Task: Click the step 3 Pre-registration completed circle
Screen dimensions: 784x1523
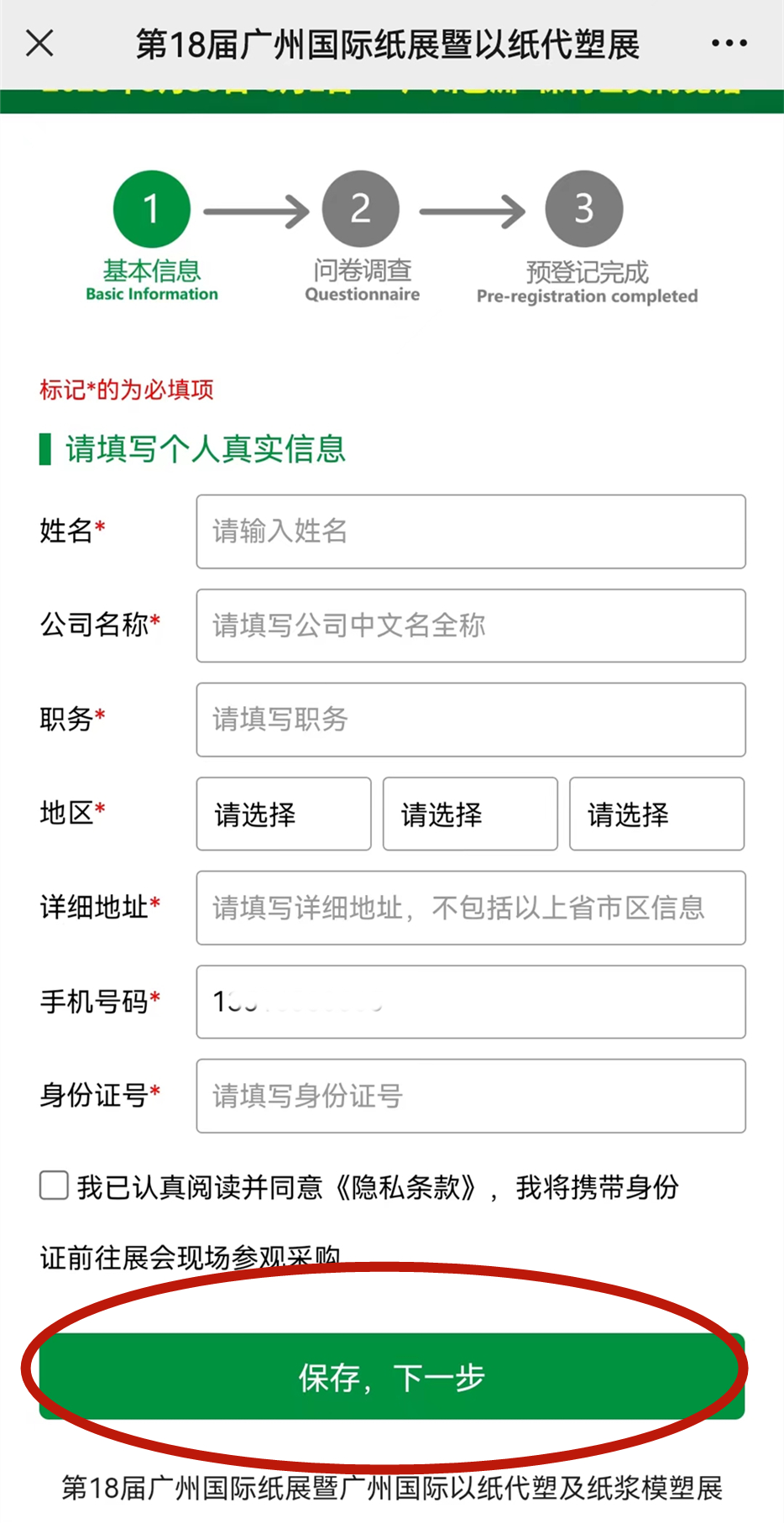Action: pos(584,209)
